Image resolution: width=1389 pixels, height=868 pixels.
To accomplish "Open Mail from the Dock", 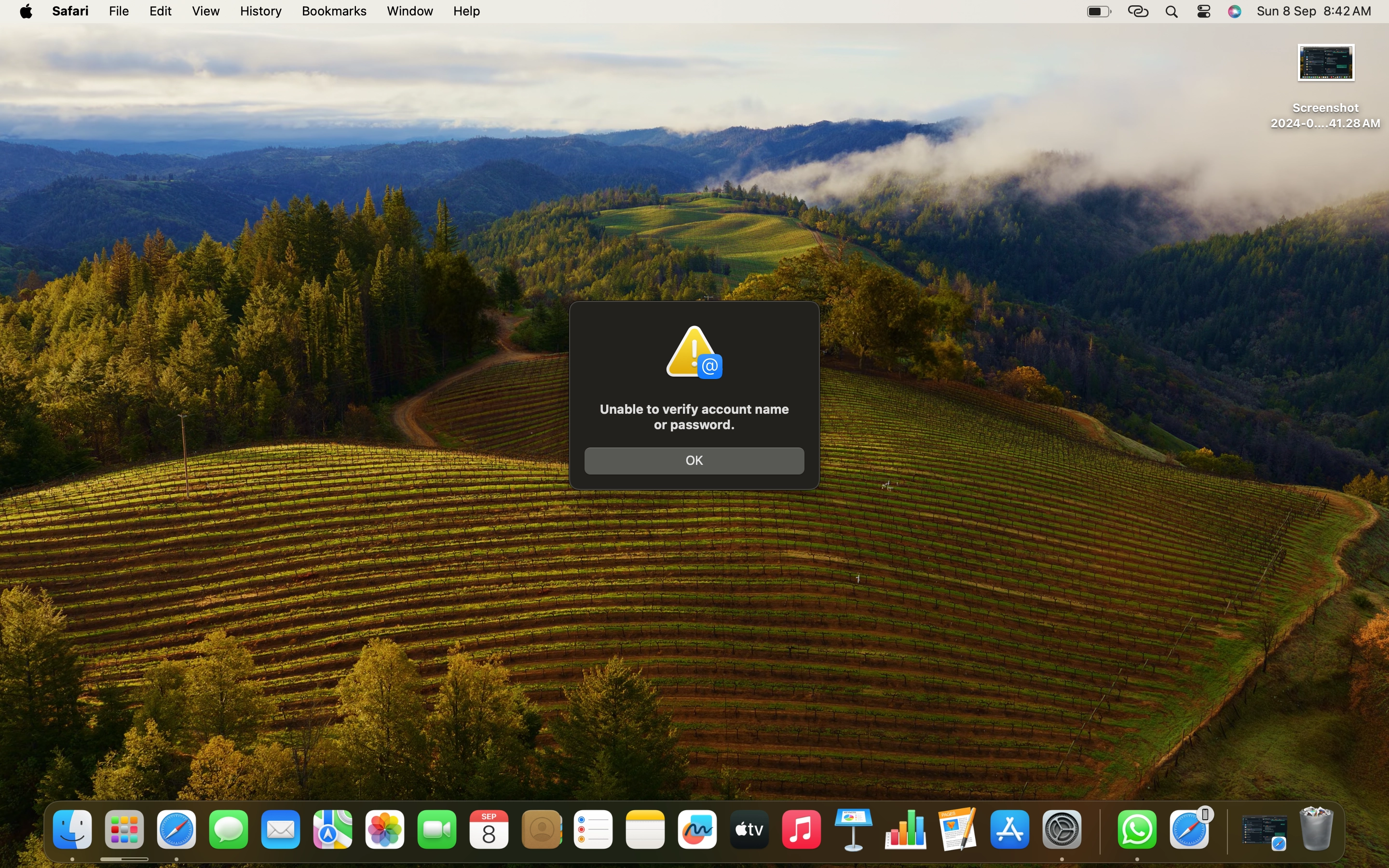I will (x=281, y=829).
